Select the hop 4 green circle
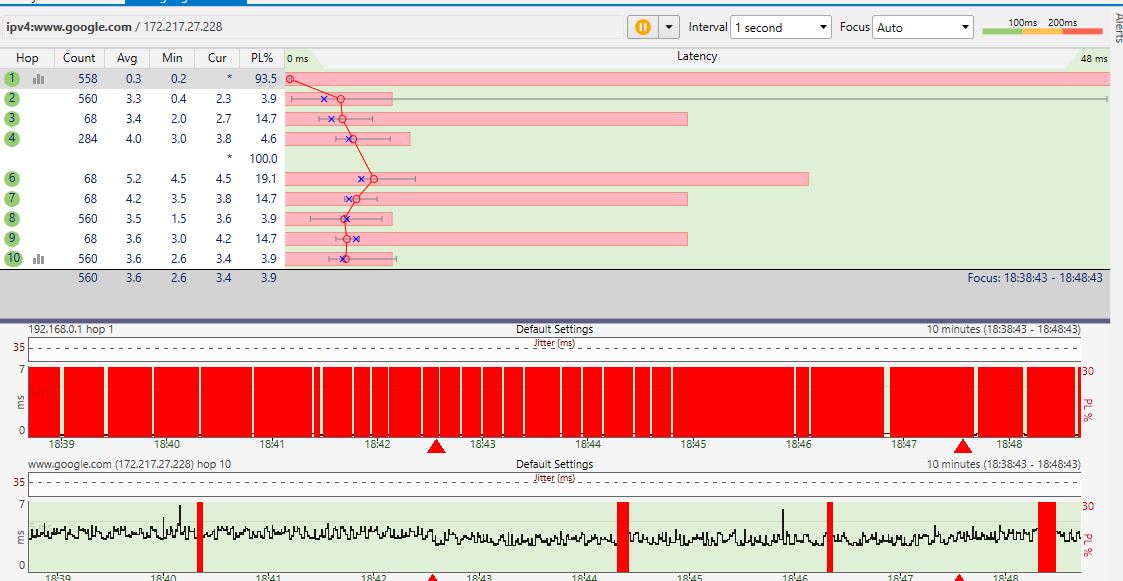 tap(12, 138)
